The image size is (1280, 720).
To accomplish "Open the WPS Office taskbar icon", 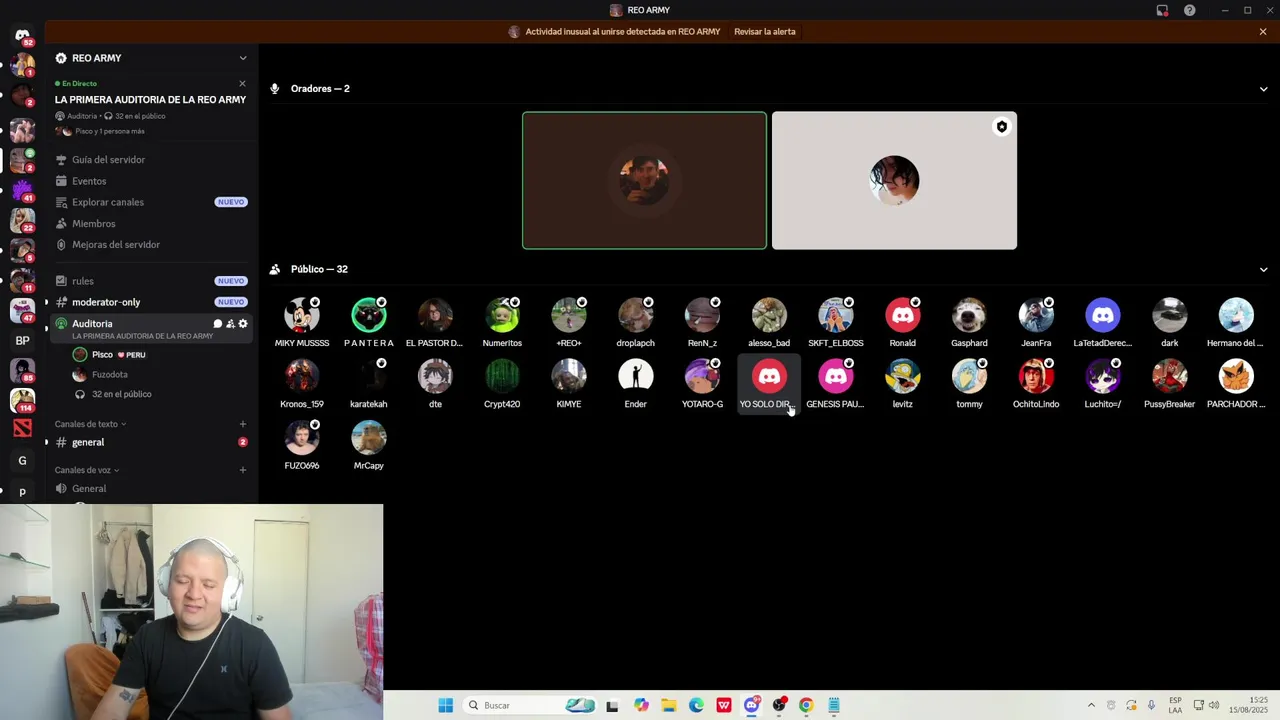I will tap(724, 705).
